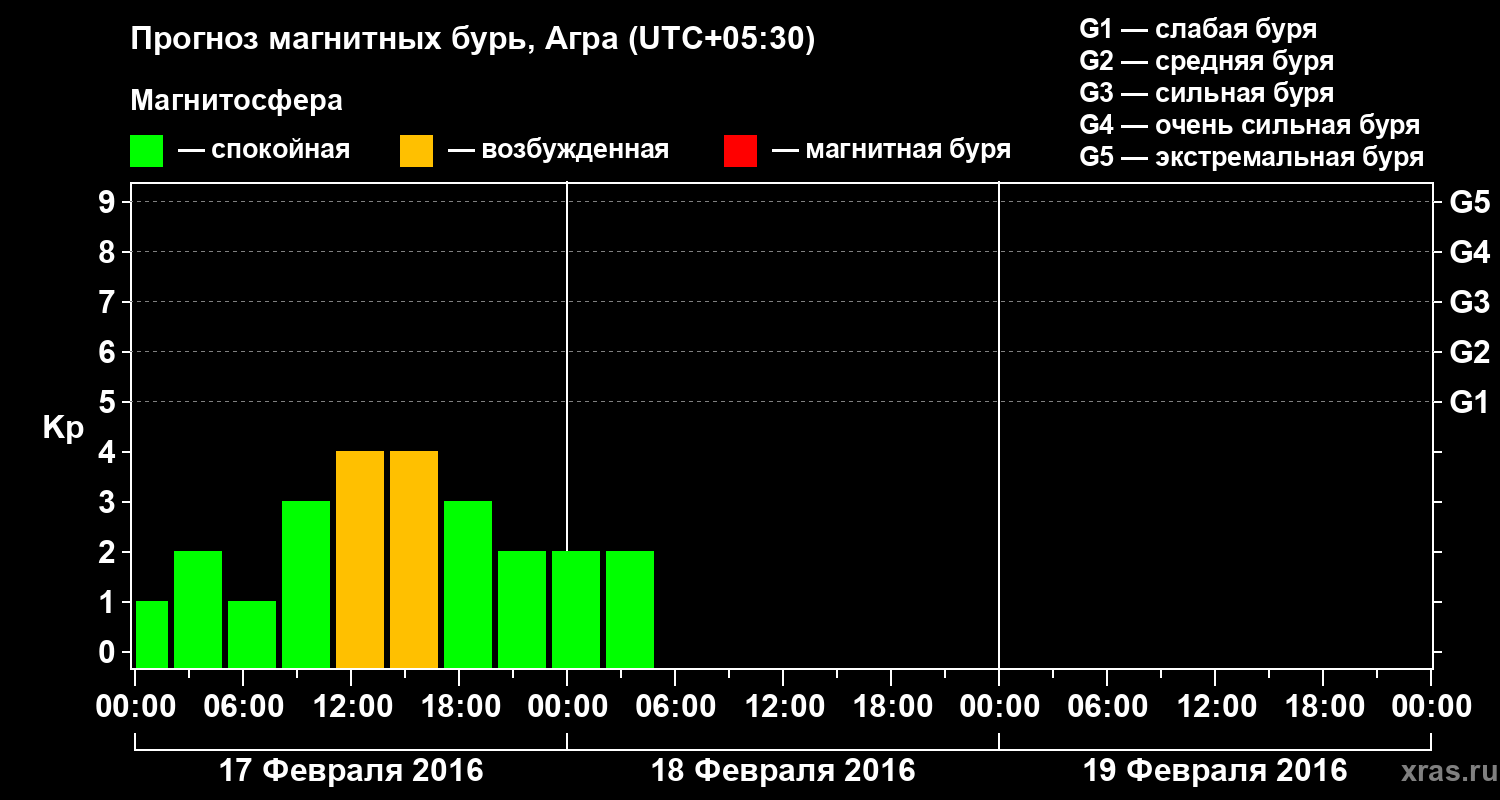Viewport: 1500px width, 800px height.
Task: Click the 'G5' right axis label
Action: [1470, 203]
